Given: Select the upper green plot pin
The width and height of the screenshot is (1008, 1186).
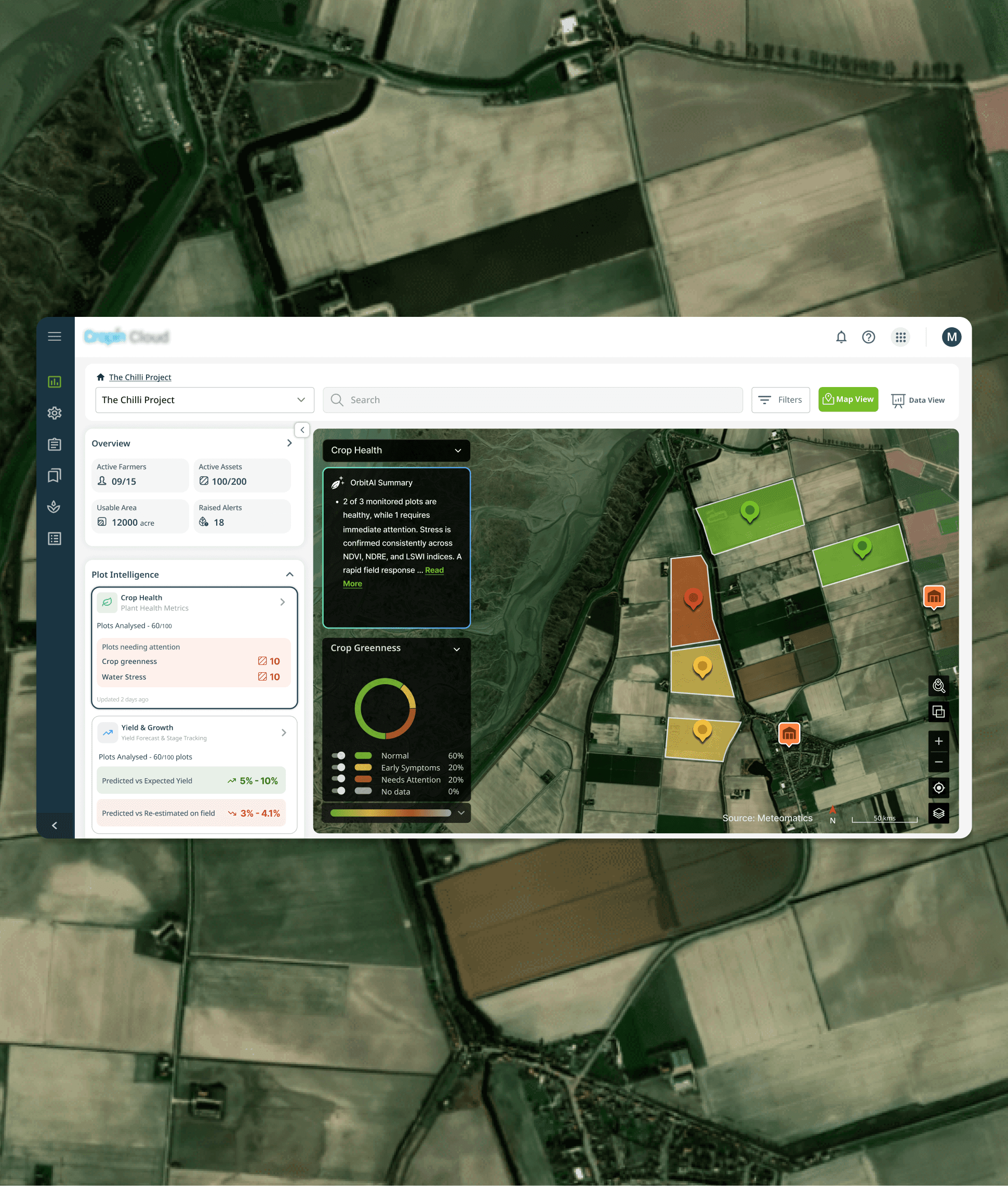Looking at the screenshot, I should click(x=750, y=512).
